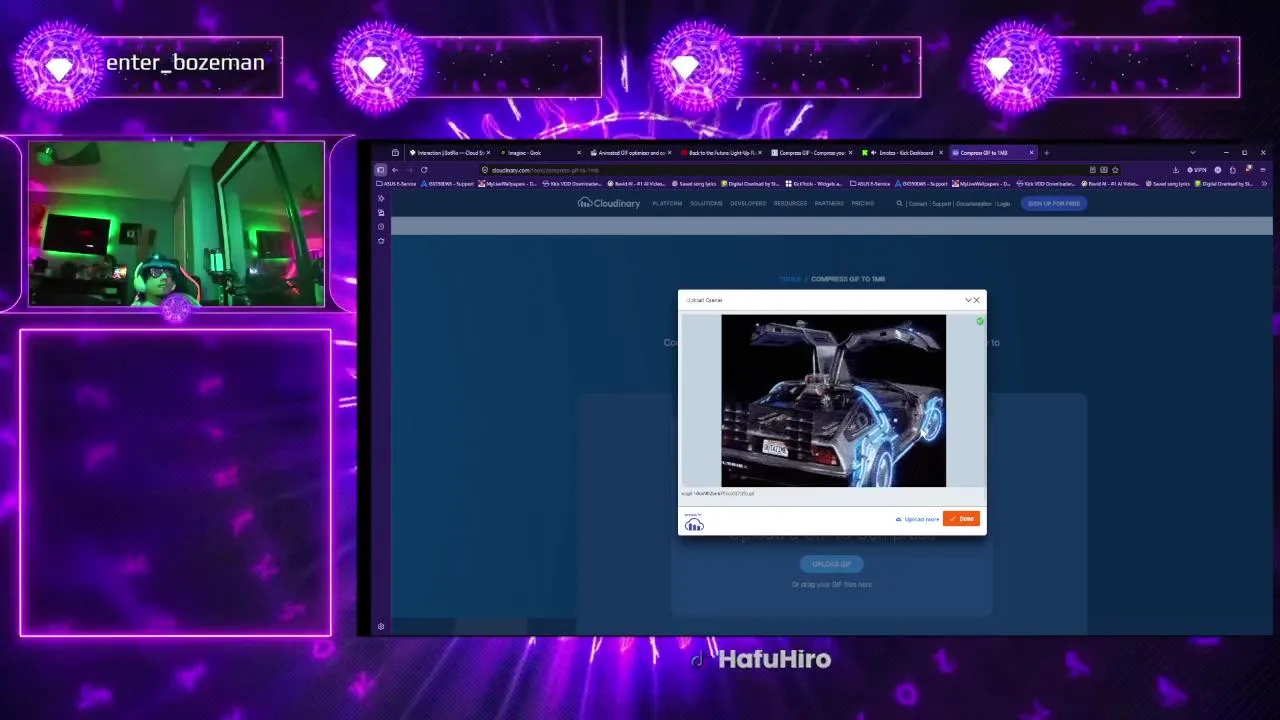This screenshot has width=1280, height=720.
Task: Click the uploaded DeLorean GIF preview
Action: tap(833, 400)
